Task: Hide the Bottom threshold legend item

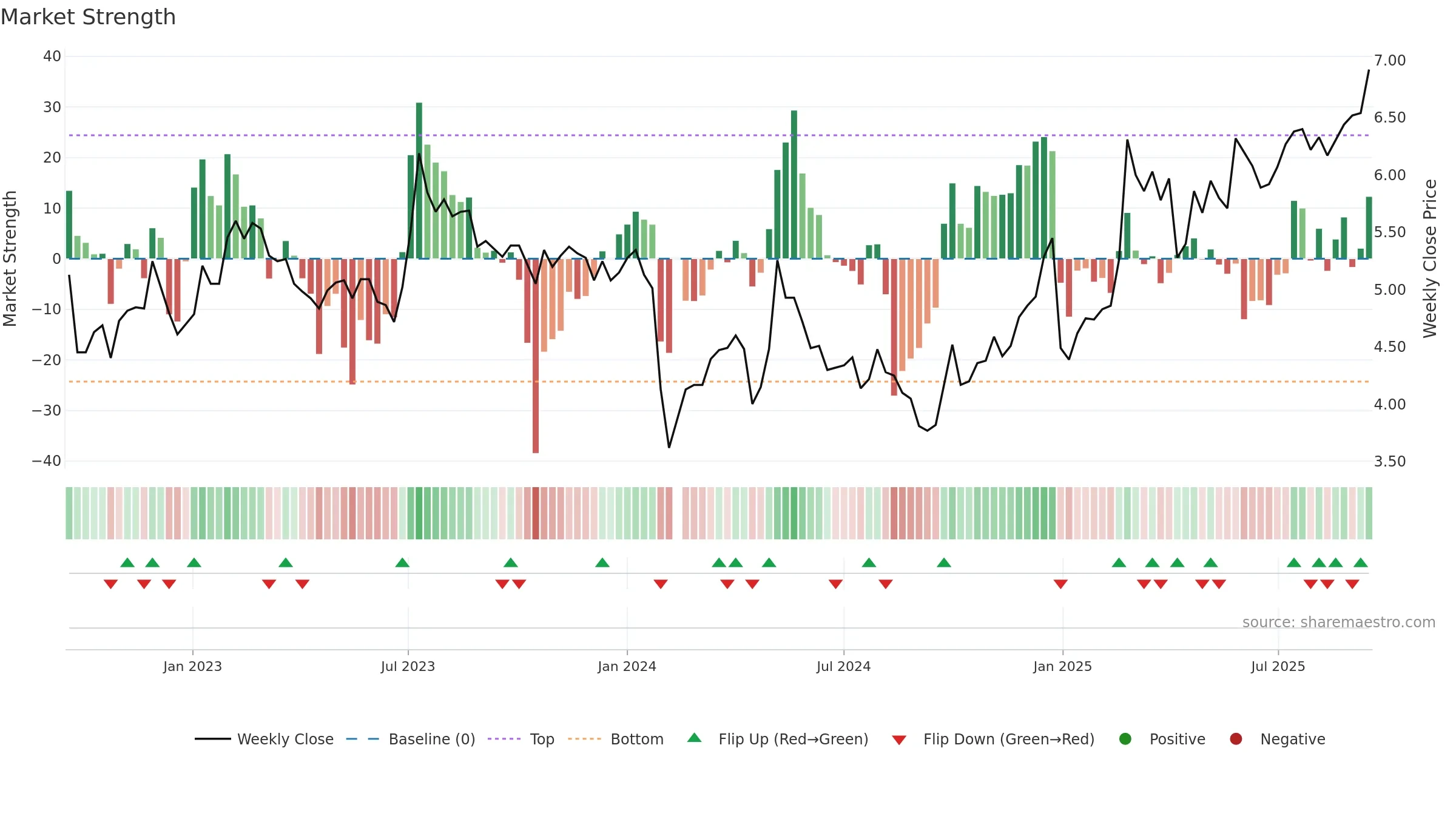Action: click(x=616, y=739)
